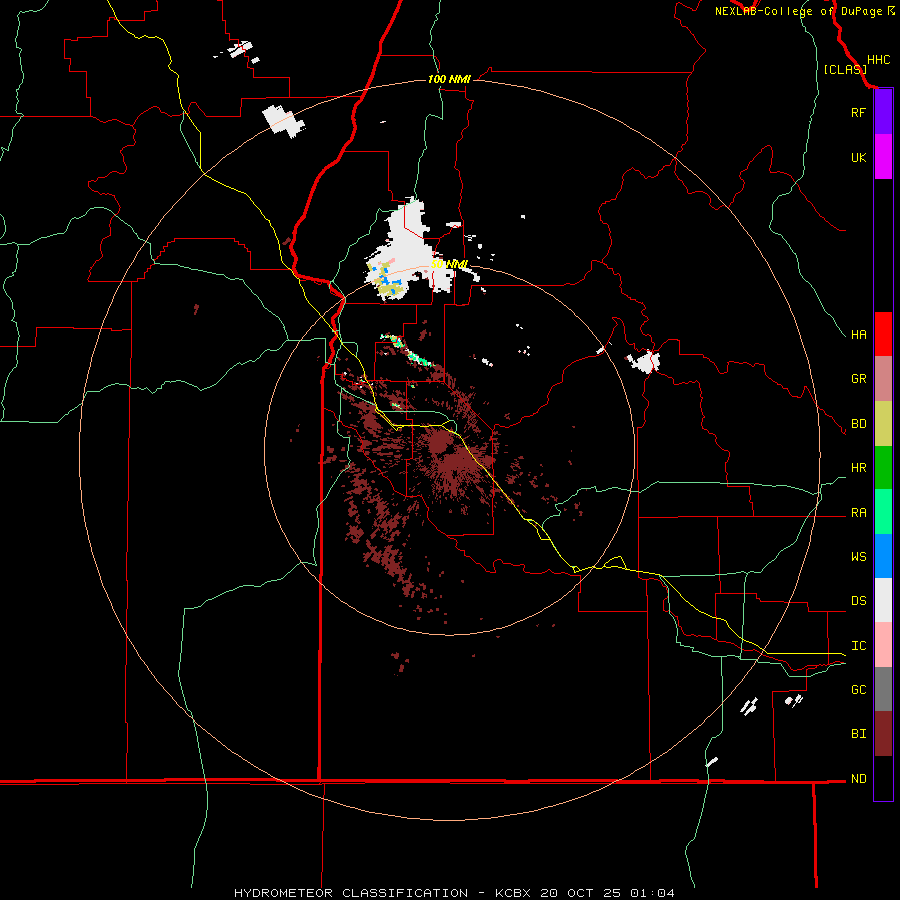Click the HYDROMETEOR CLASSIFICATION title text
Screen dimensions: 900x900
pyautogui.click(x=351, y=893)
